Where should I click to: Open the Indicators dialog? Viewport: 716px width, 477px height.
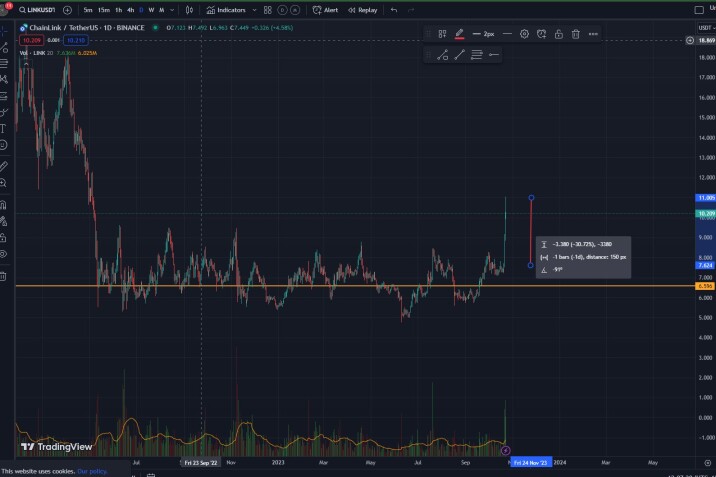click(226, 10)
